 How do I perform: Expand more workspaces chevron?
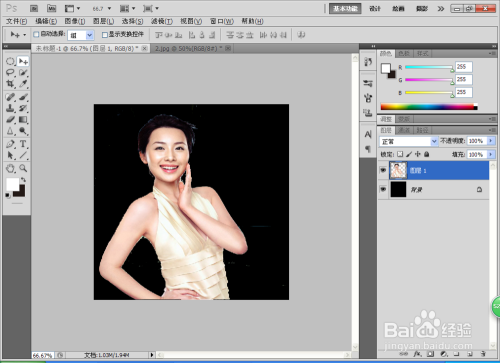pyautogui.click(x=441, y=9)
